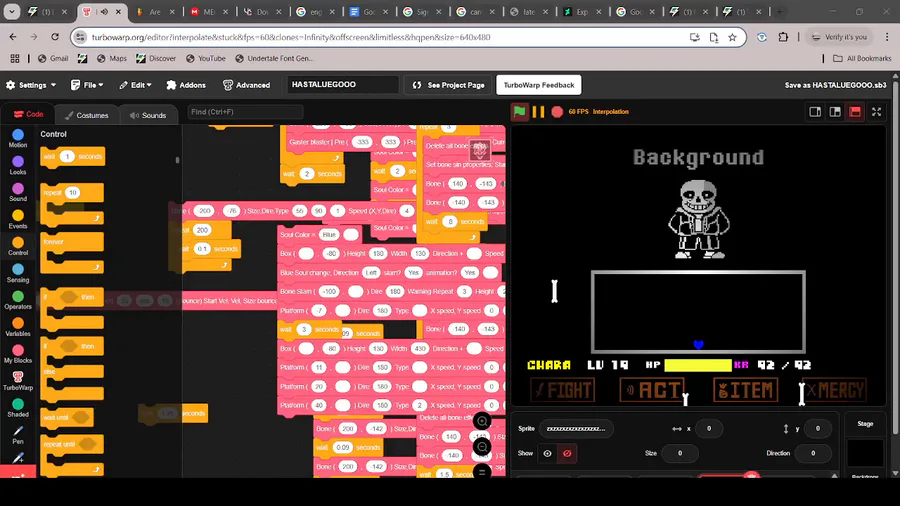
Task: Switch to Costumes tab
Action: pos(87,115)
